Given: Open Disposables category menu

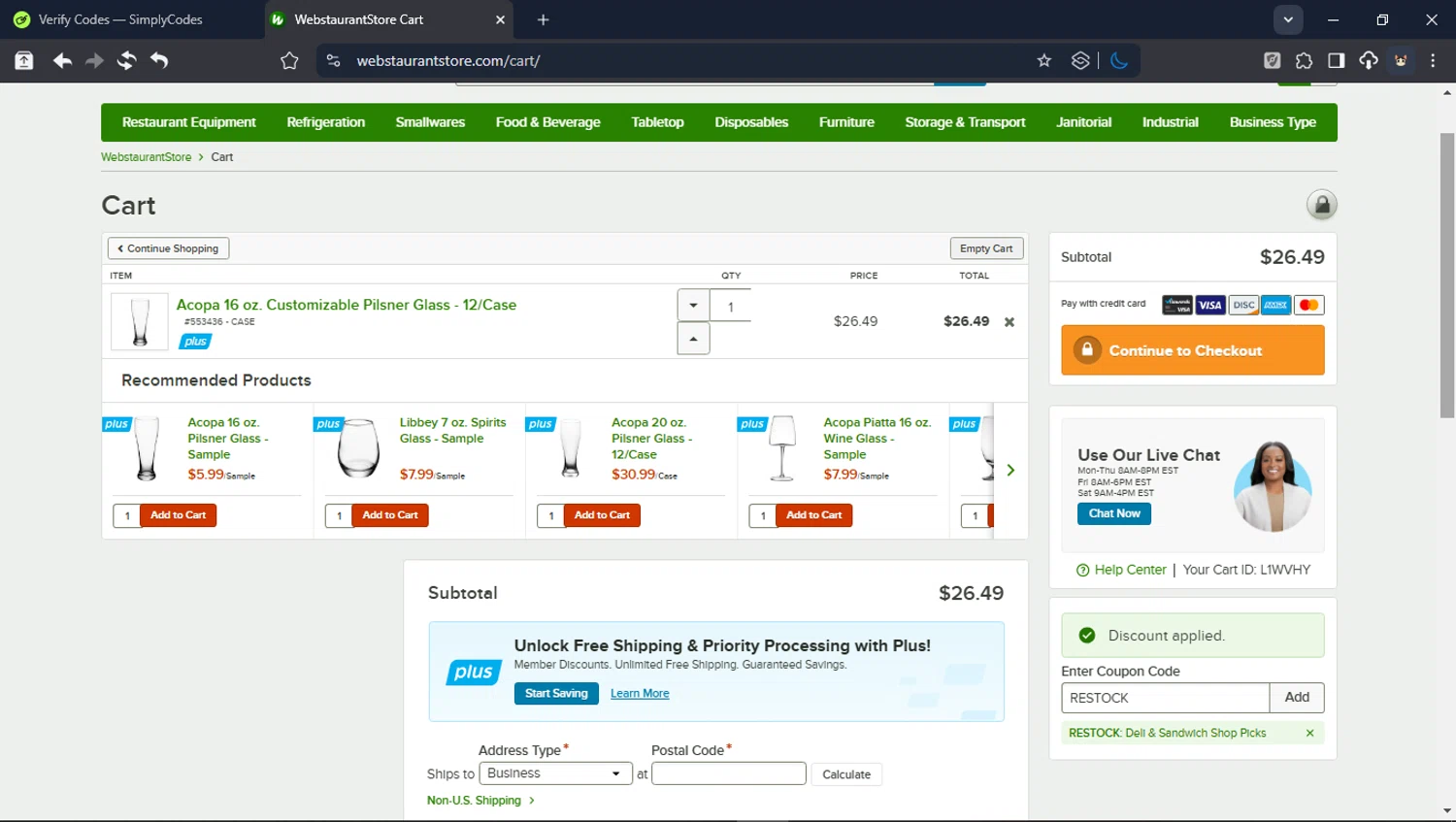Looking at the screenshot, I should click(x=751, y=122).
